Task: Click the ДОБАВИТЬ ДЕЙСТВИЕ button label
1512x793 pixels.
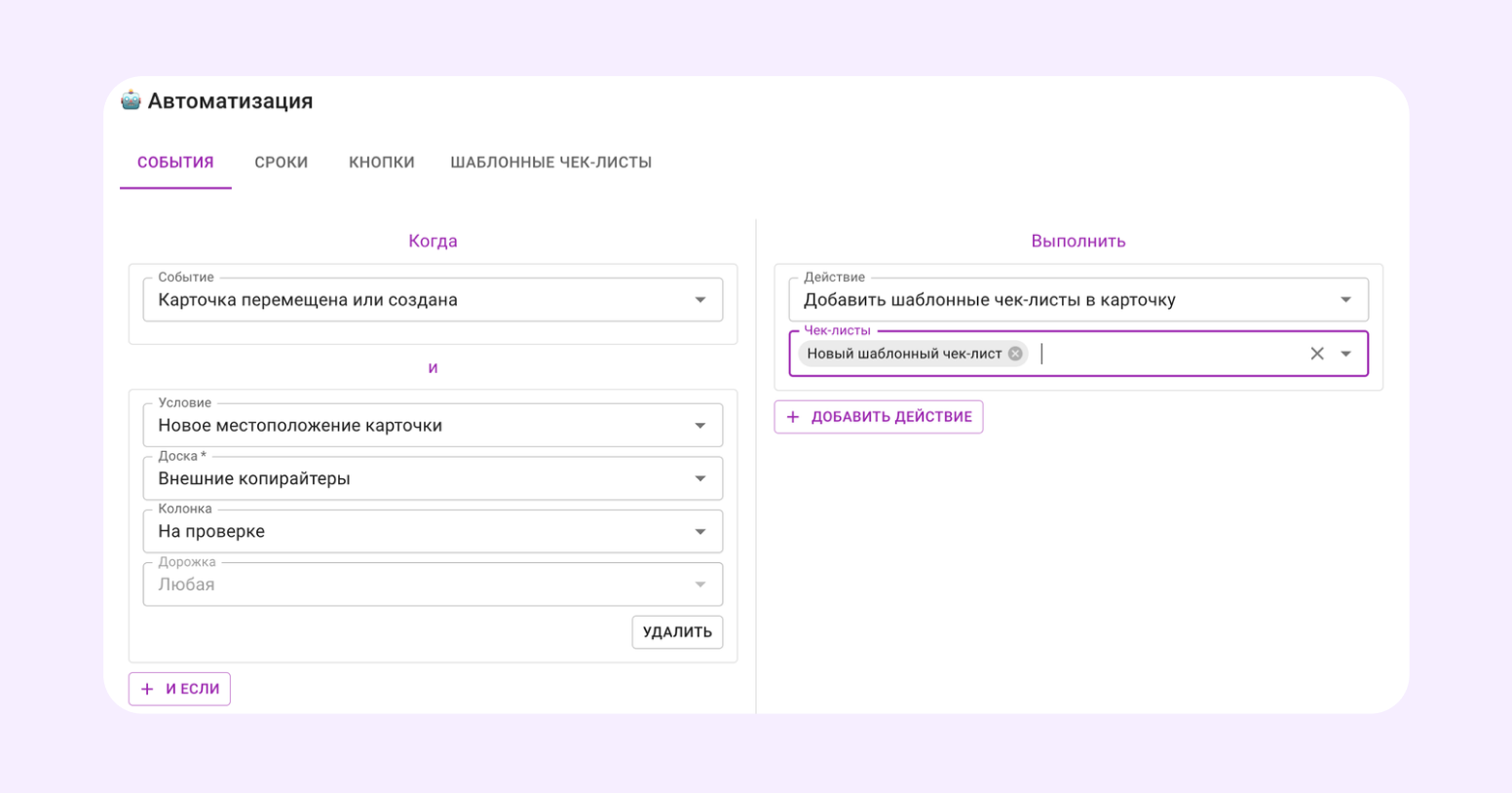Action: coord(891,417)
